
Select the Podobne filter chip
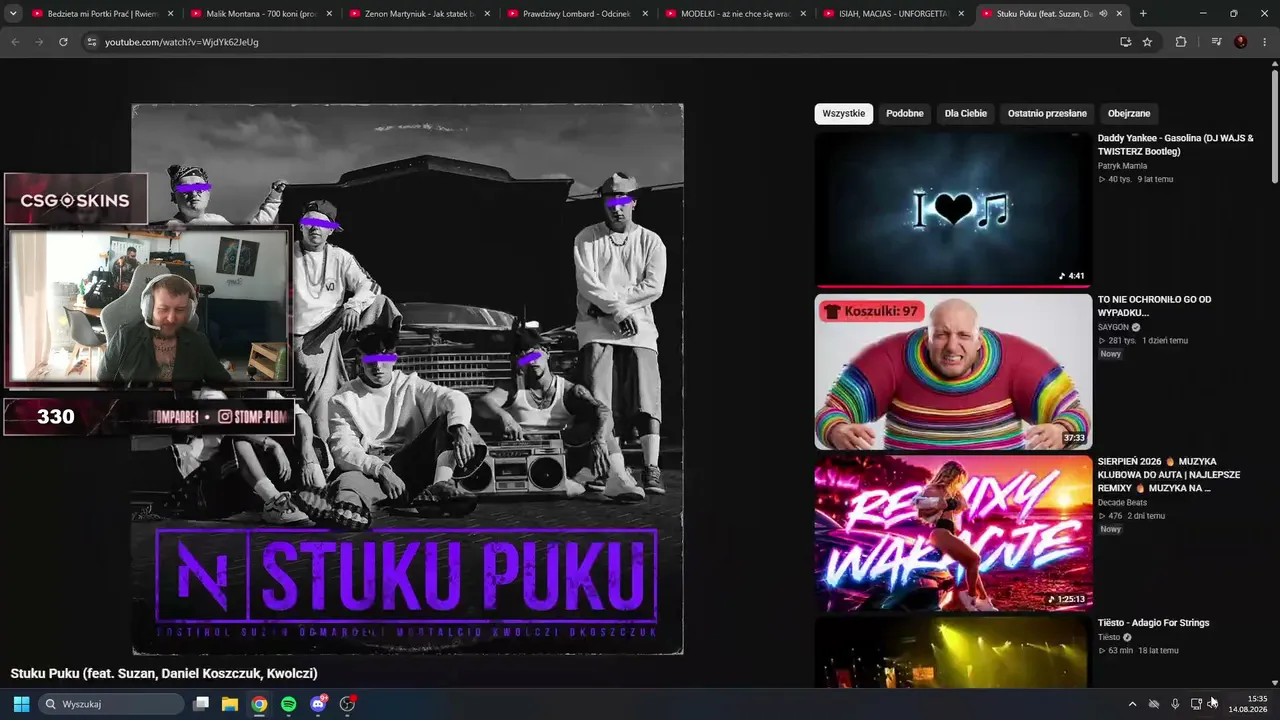click(x=905, y=114)
